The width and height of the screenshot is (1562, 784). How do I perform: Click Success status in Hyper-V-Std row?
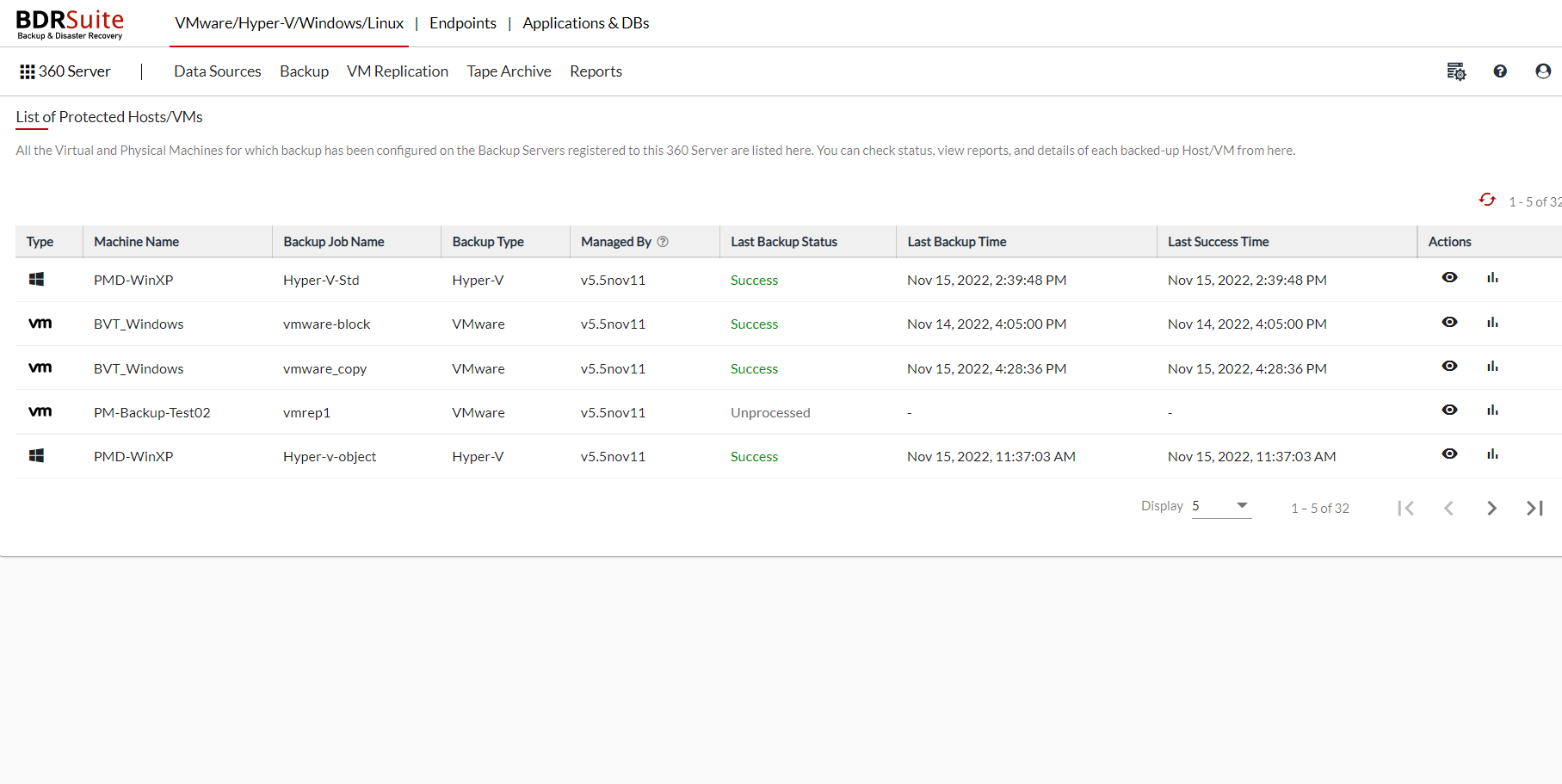coord(754,281)
